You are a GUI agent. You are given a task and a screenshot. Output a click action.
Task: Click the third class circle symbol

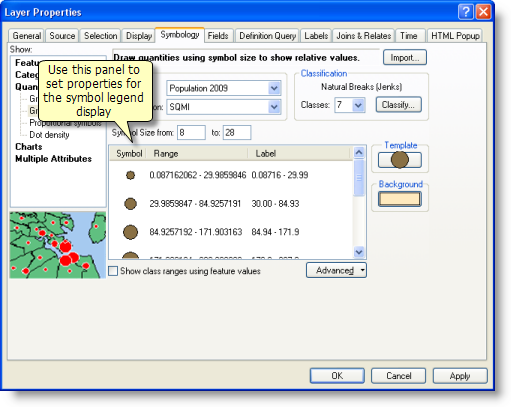click(x=130, y=232)
